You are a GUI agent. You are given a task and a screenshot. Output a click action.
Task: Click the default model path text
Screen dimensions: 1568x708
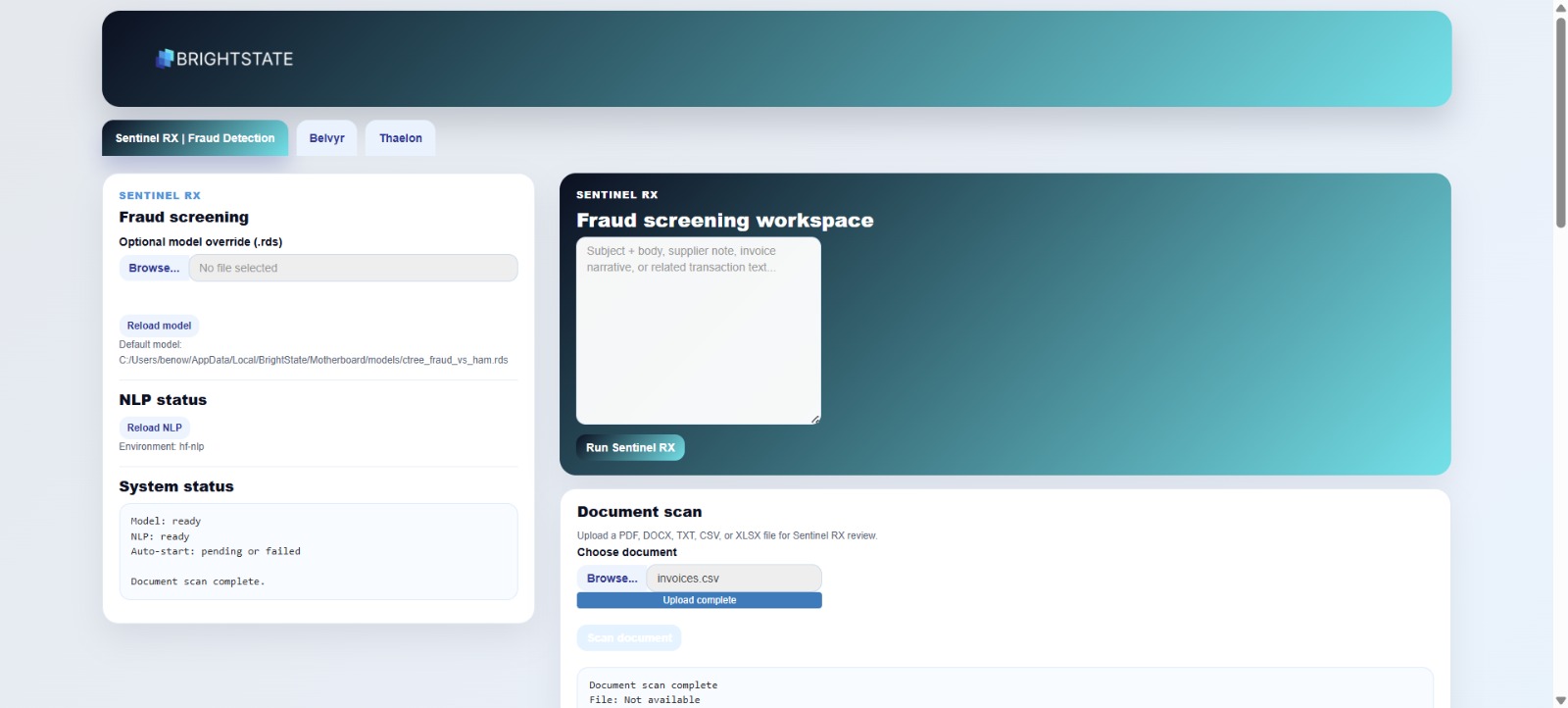(x=314, y=360)
